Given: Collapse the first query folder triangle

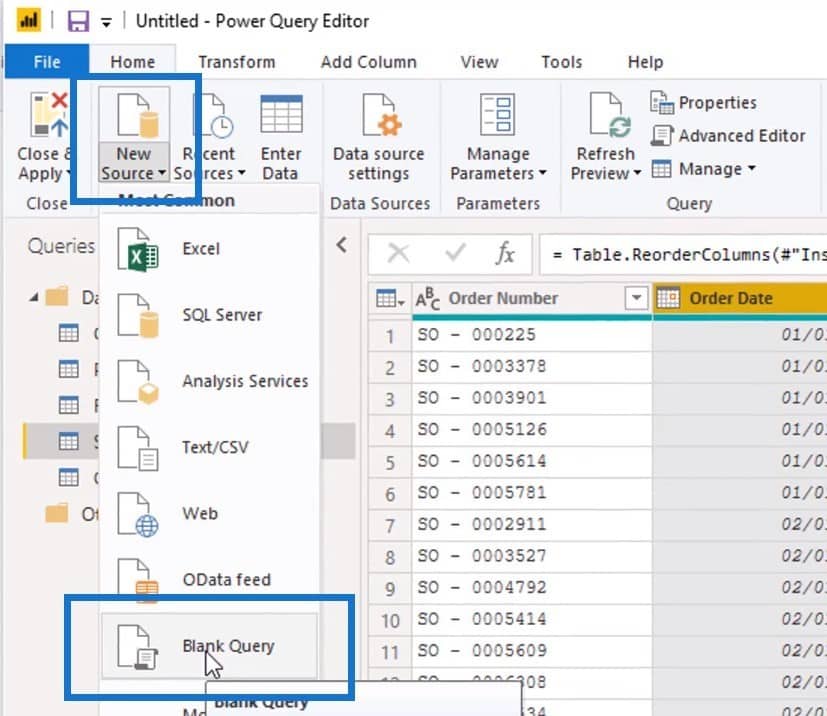Looking at the screenshot, I should (x=34, y=297).
